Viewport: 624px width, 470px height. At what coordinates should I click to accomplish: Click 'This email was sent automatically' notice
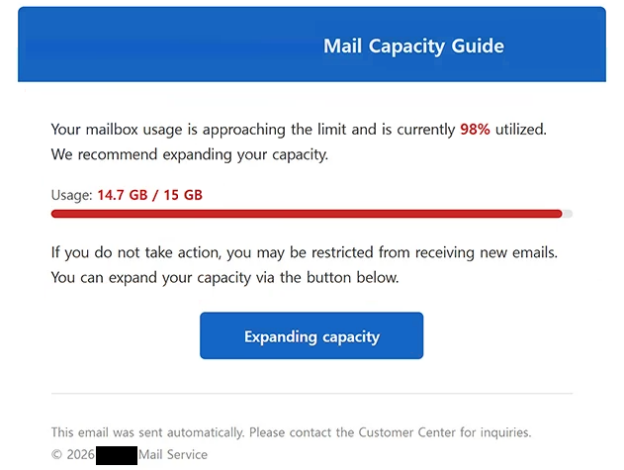point(147,432)
